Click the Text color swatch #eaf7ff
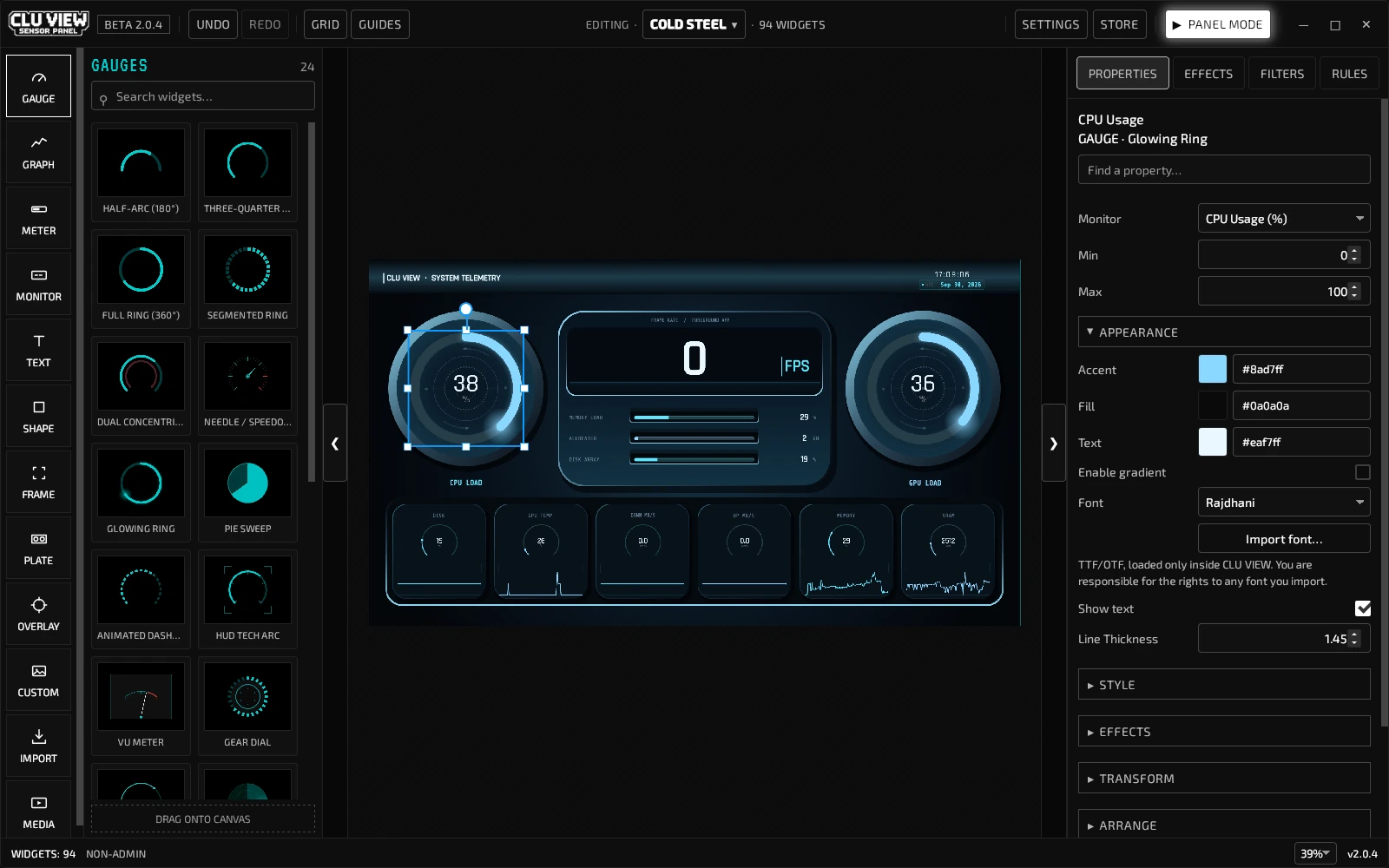 (1213, 442)
